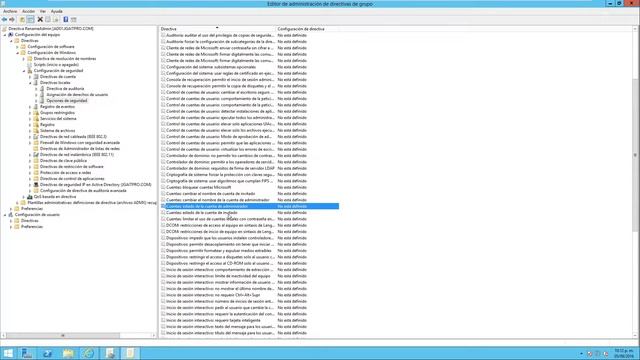Select Configuración de directiva de auditoría avanzada
640x360 pixels.
click(83, 191)
